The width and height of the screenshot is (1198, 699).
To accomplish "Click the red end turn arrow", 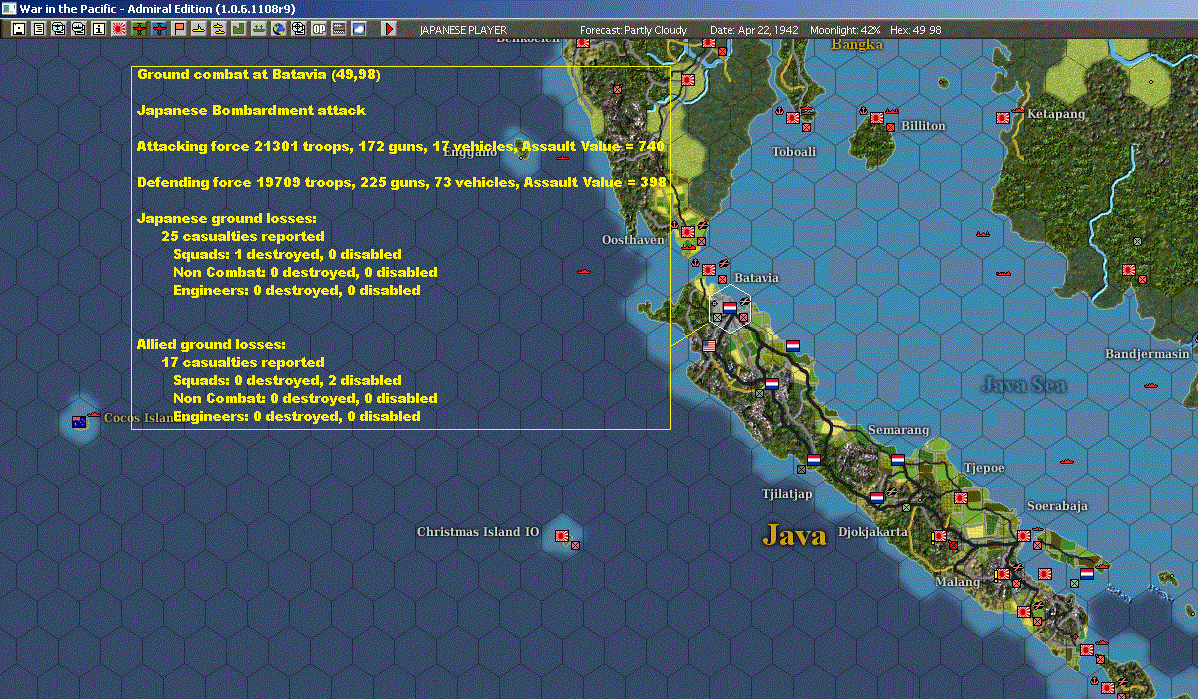I will [x=389, y=29].
